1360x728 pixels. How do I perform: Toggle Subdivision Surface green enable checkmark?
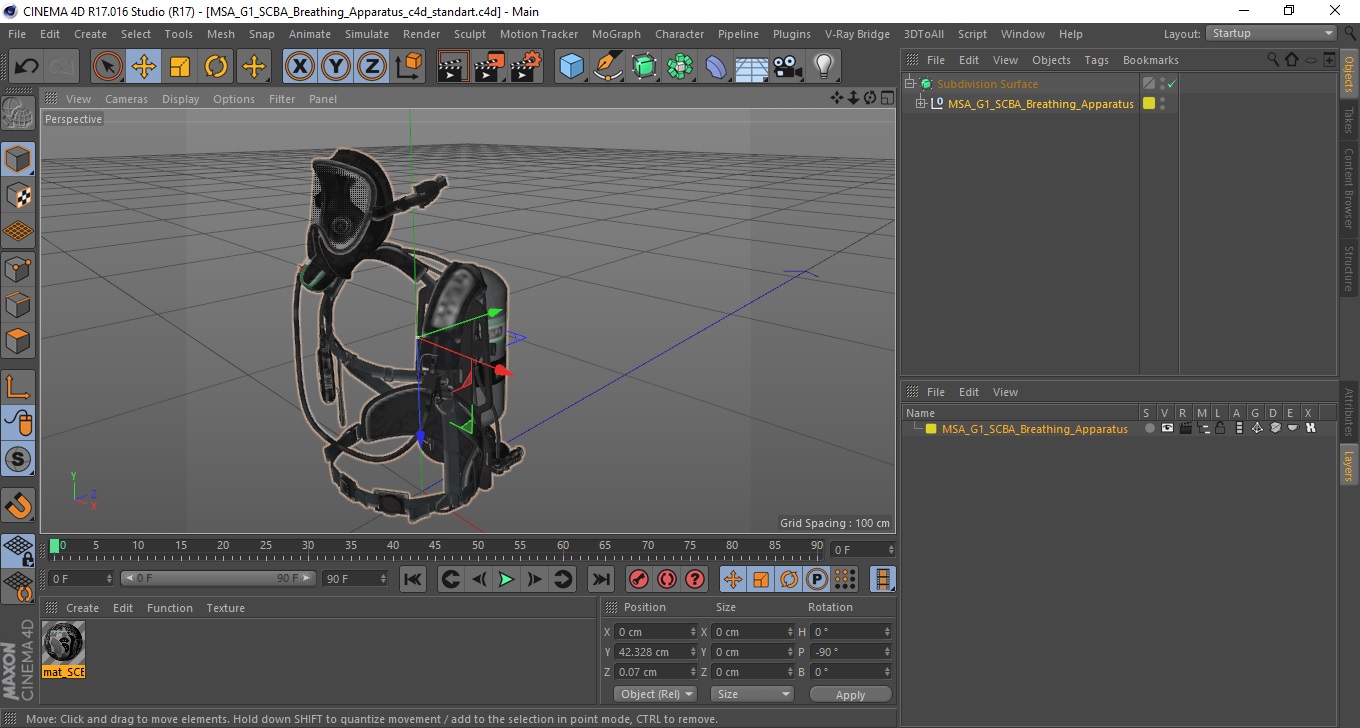click(x=1171, y=84)
